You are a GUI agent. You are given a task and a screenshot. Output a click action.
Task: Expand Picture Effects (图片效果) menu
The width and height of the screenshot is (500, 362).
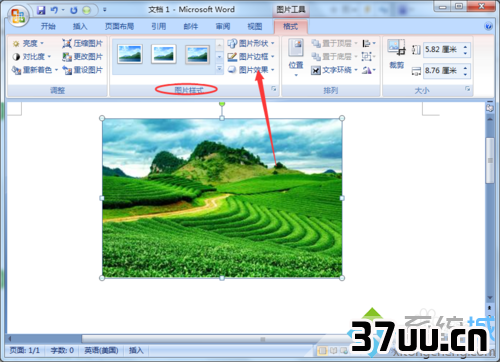click(251, 70)
